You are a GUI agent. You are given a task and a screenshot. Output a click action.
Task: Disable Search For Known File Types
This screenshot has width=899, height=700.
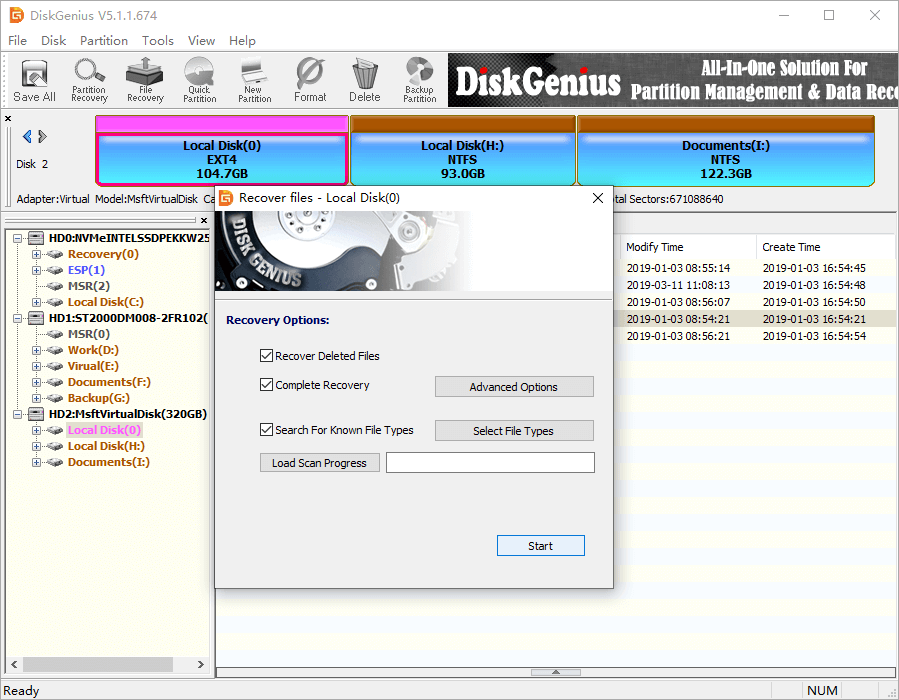(x=266, y=430)
